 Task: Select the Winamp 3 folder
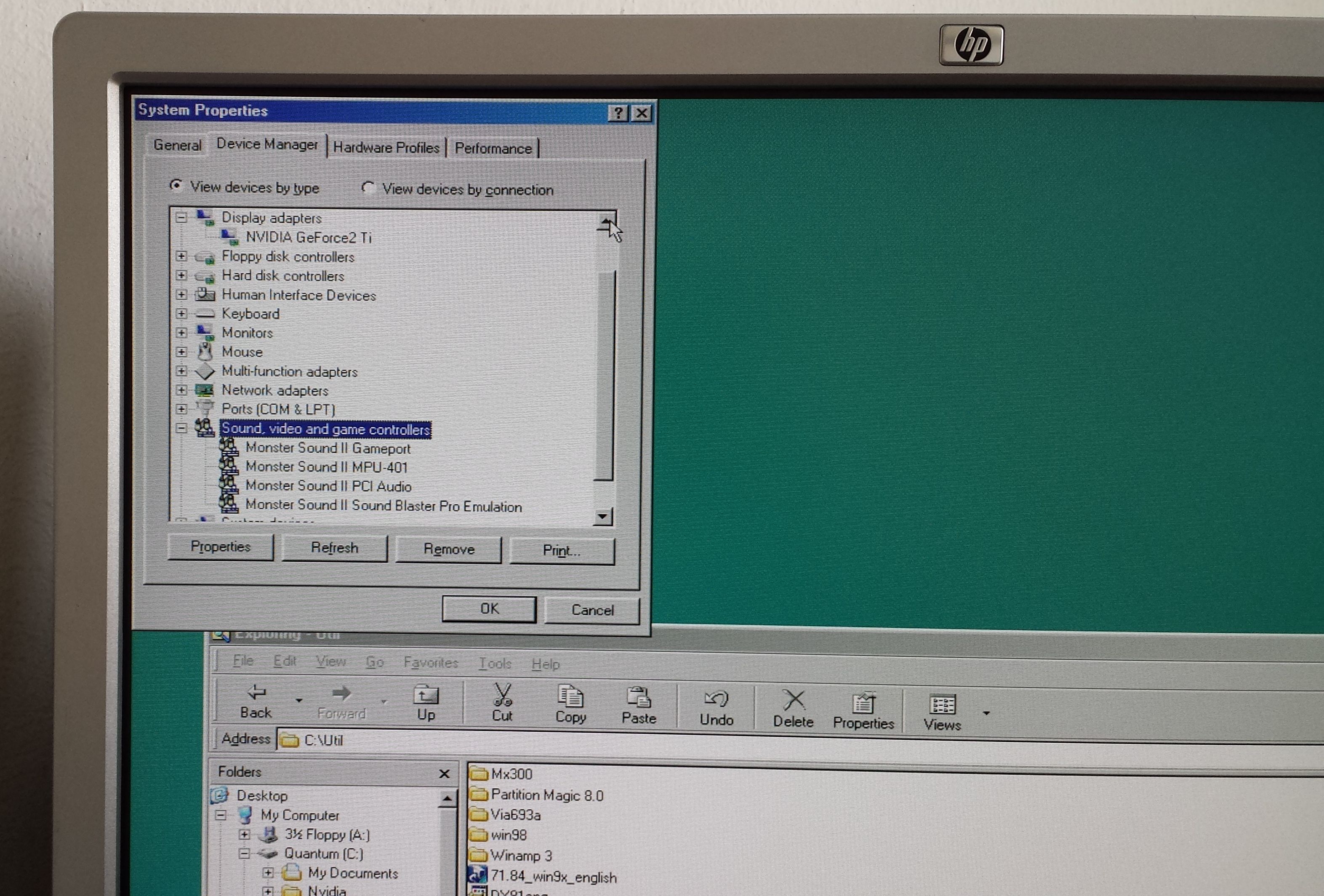[x=511, y=855]
